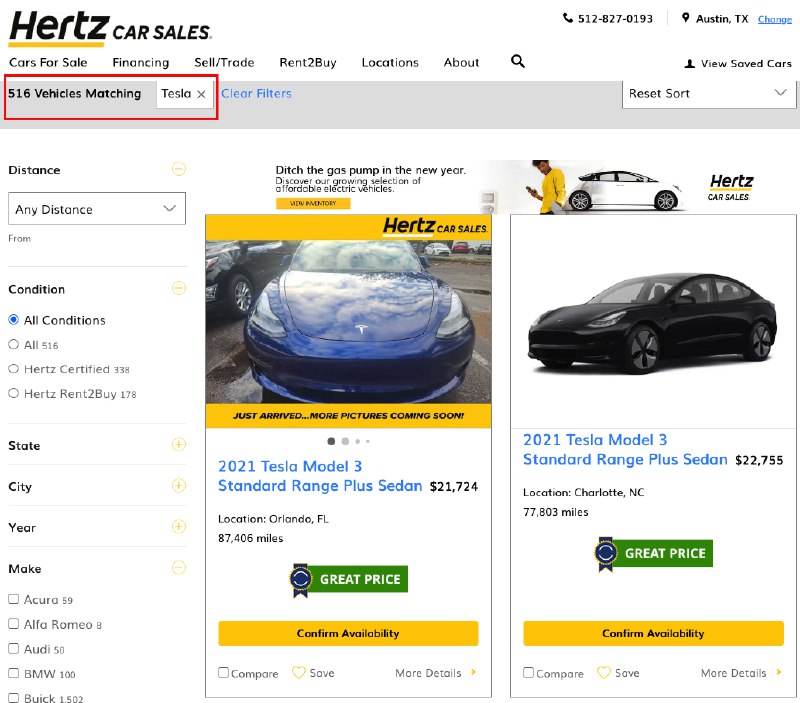Click the Great Price badge on Charlotte card
Screen dimensions: 800x703
(x=654, y=554)
